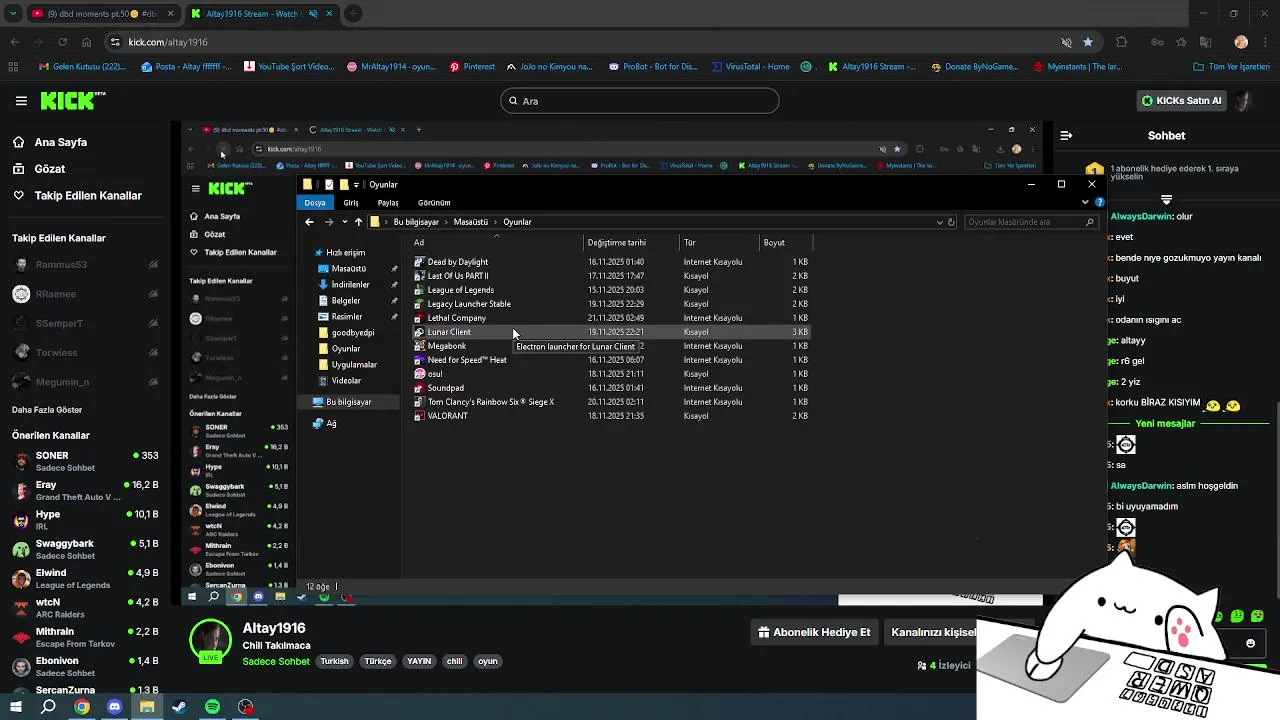Select League of Legends shortcut

(460, 290)
